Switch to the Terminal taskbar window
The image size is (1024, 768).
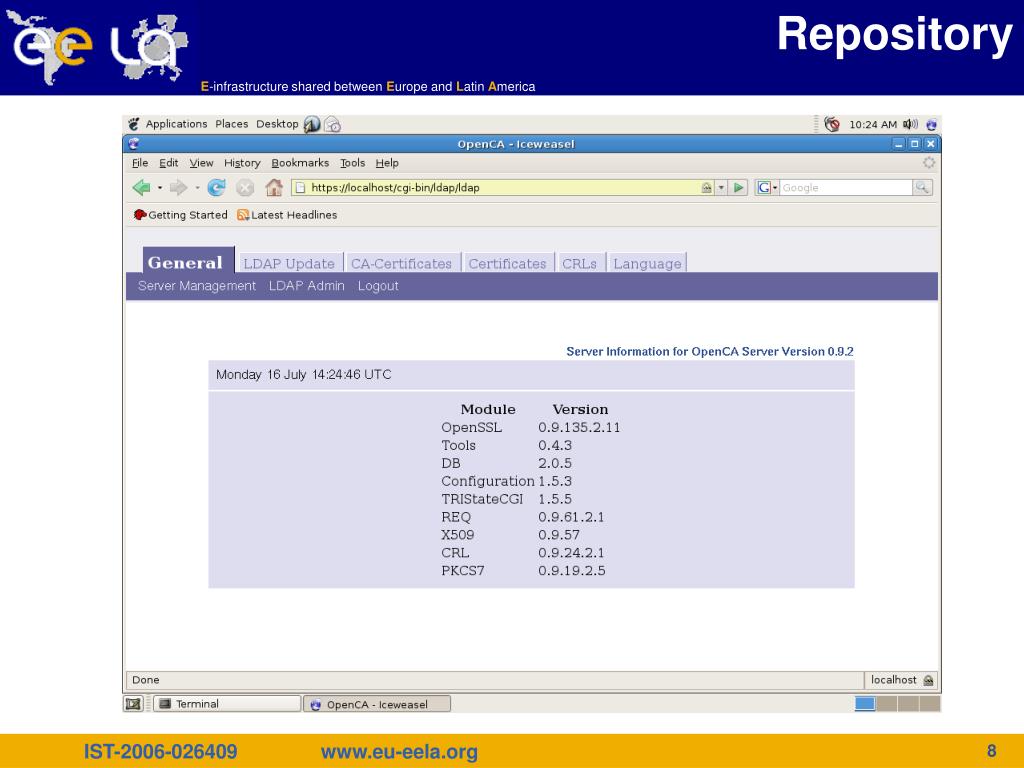[x=227, y=703]
